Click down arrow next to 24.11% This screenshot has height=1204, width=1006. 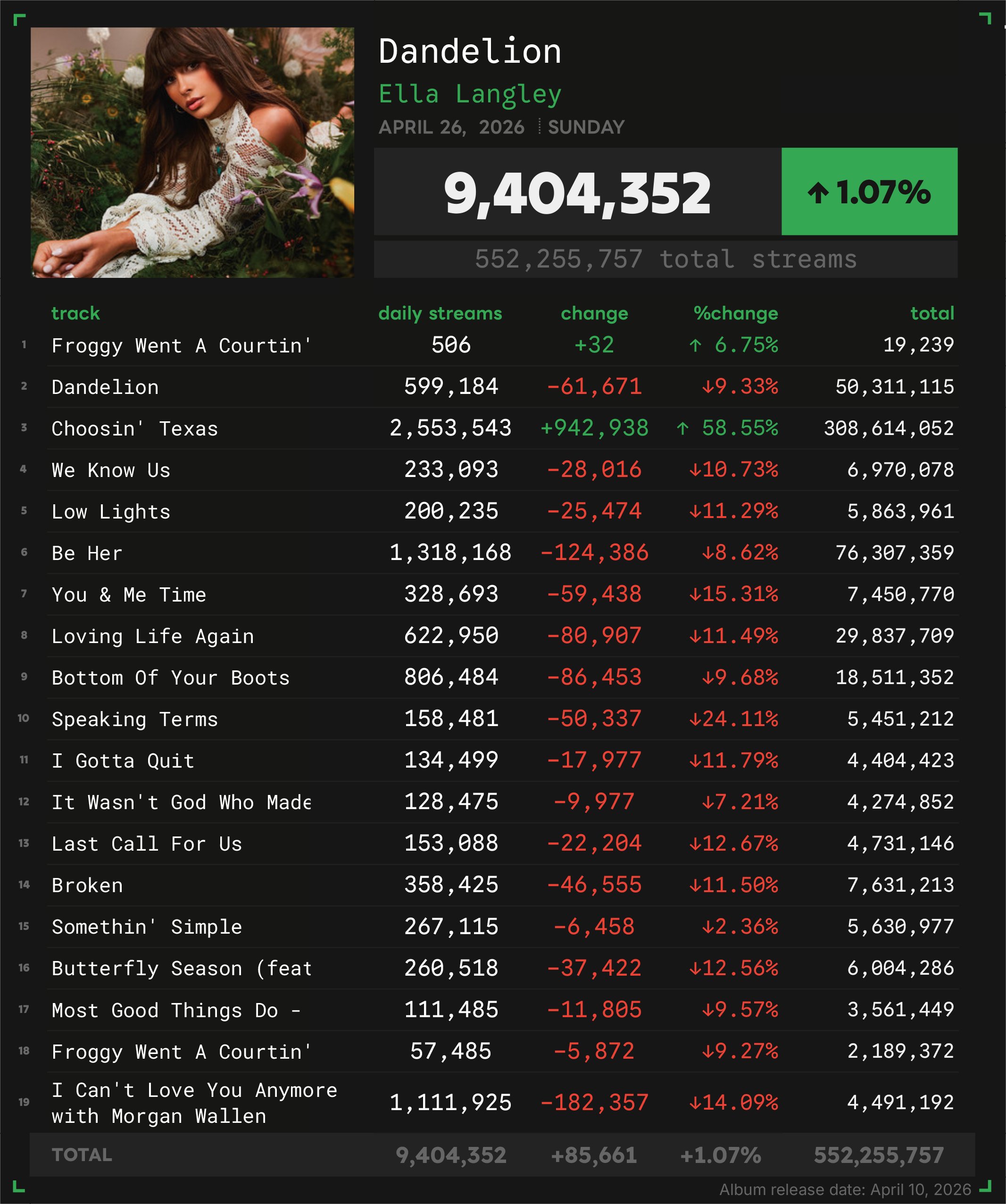[695, 719]
